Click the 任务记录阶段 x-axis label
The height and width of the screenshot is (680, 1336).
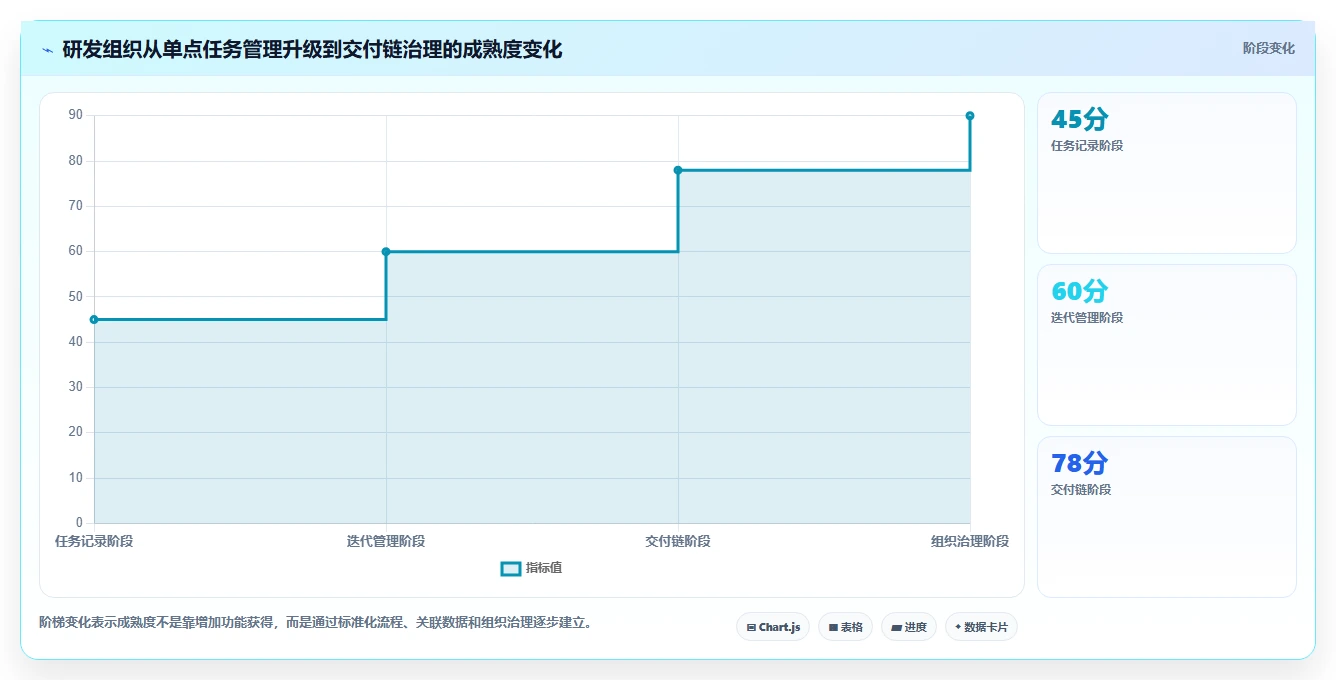(94, 541)
